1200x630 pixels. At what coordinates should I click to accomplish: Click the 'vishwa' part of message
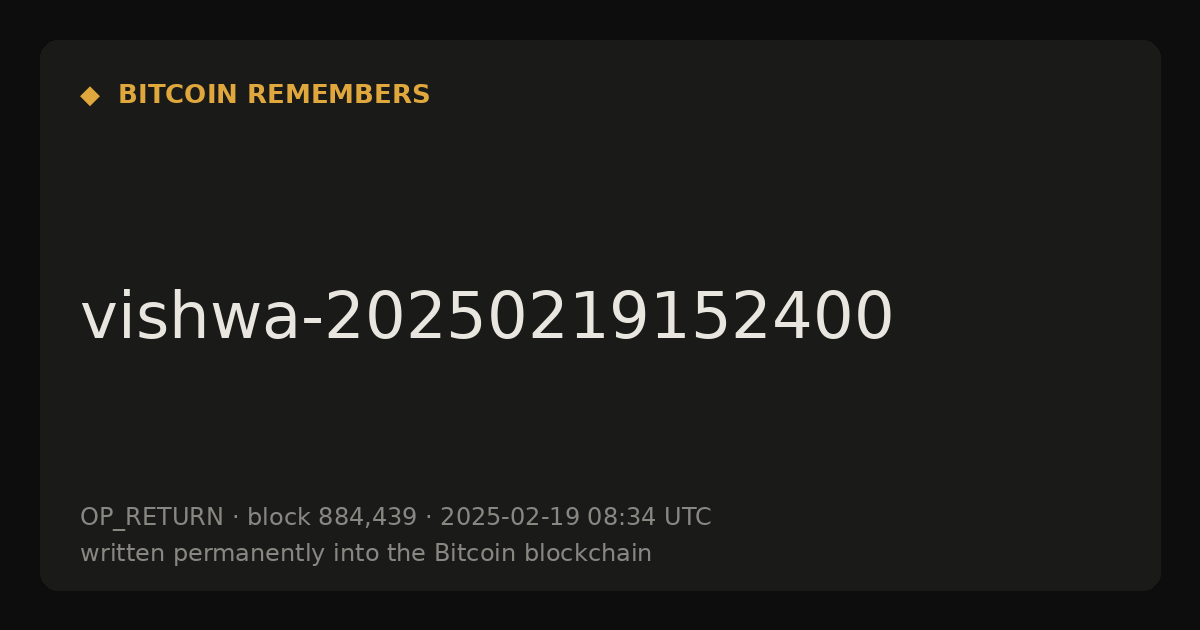click(x=190, y=317)
